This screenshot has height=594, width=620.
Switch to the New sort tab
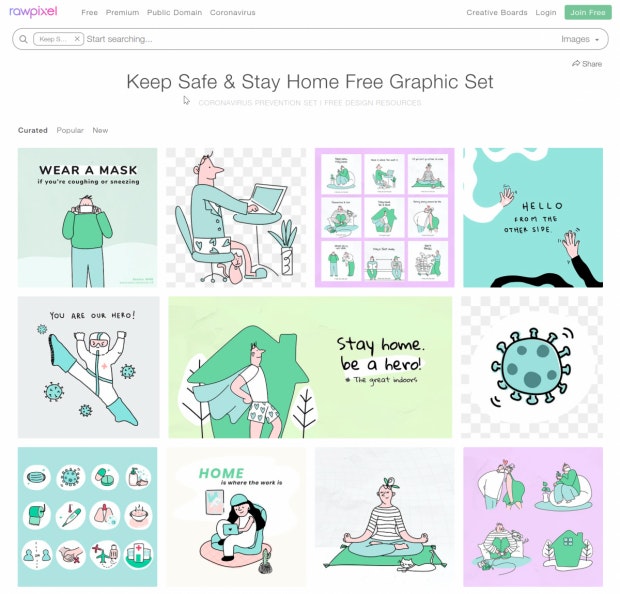100,130
